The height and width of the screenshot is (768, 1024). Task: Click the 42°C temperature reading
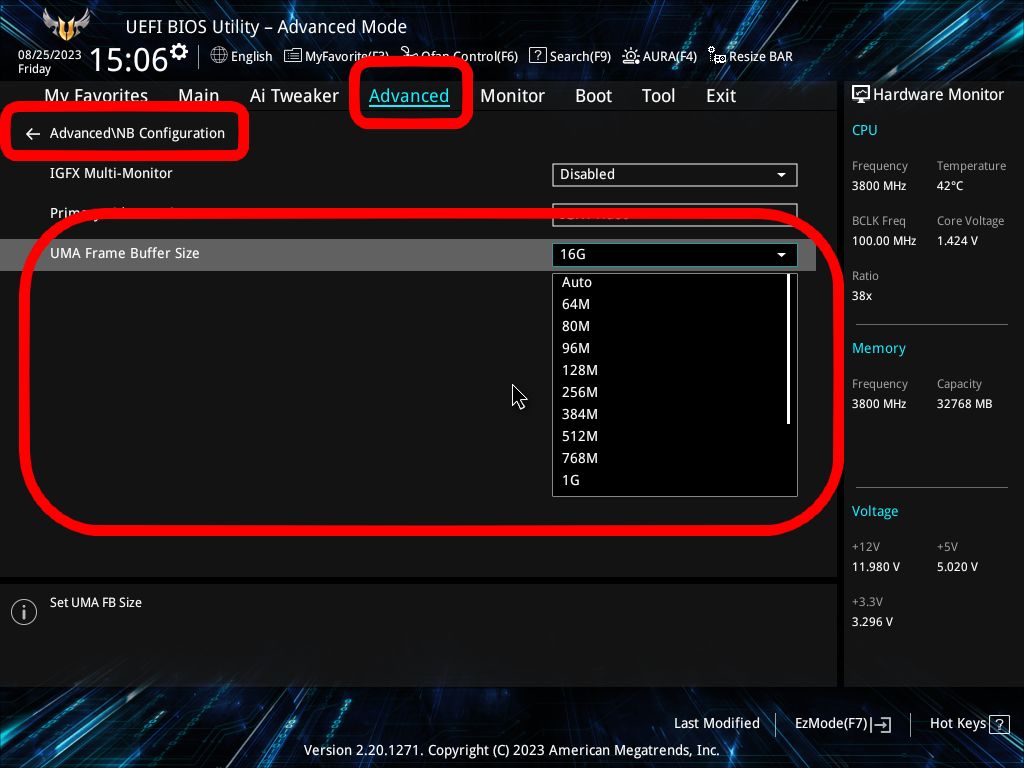pos(950,186)
